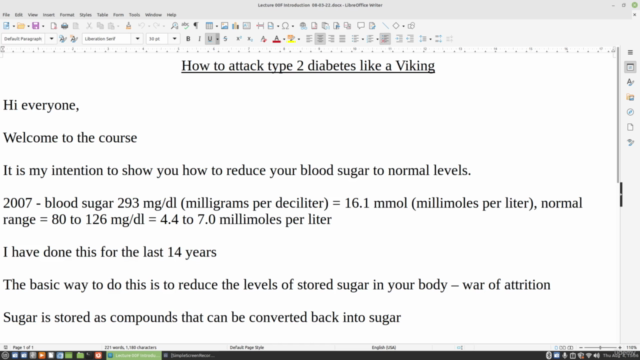Align paragraph to the left
Screen dimensions: 640x360
pyautogui.click(x=309, y=39)
